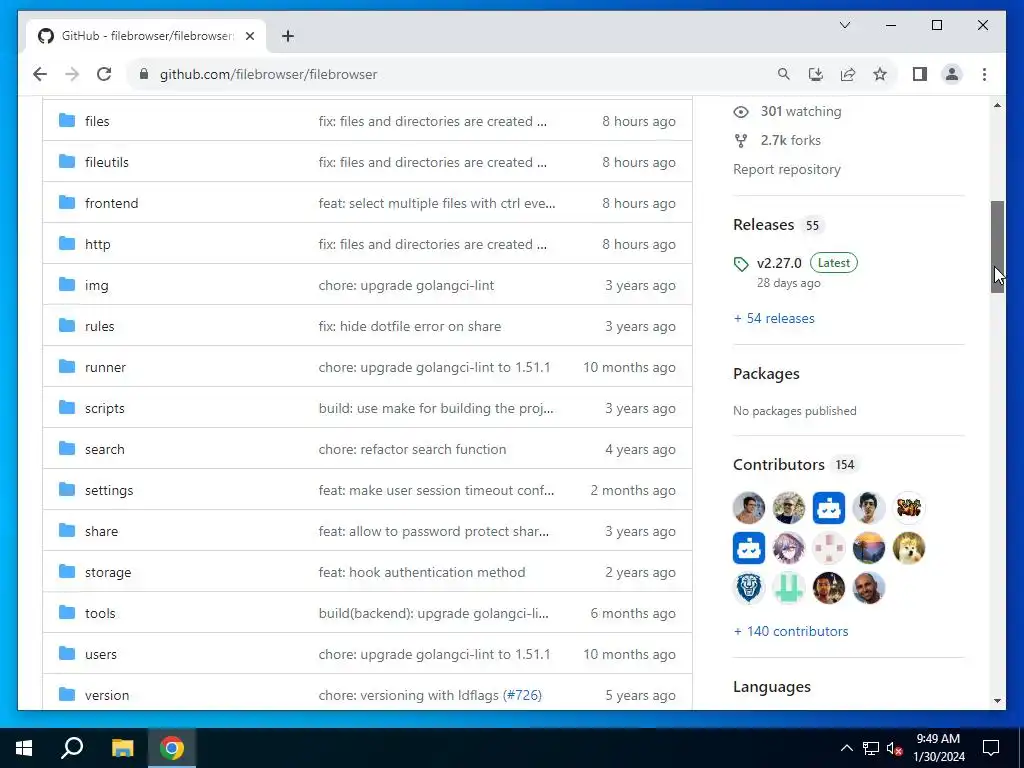Viewport: 1024px width, 768px height.
Task: Reload the GitHub page
Action: [104, 74]
